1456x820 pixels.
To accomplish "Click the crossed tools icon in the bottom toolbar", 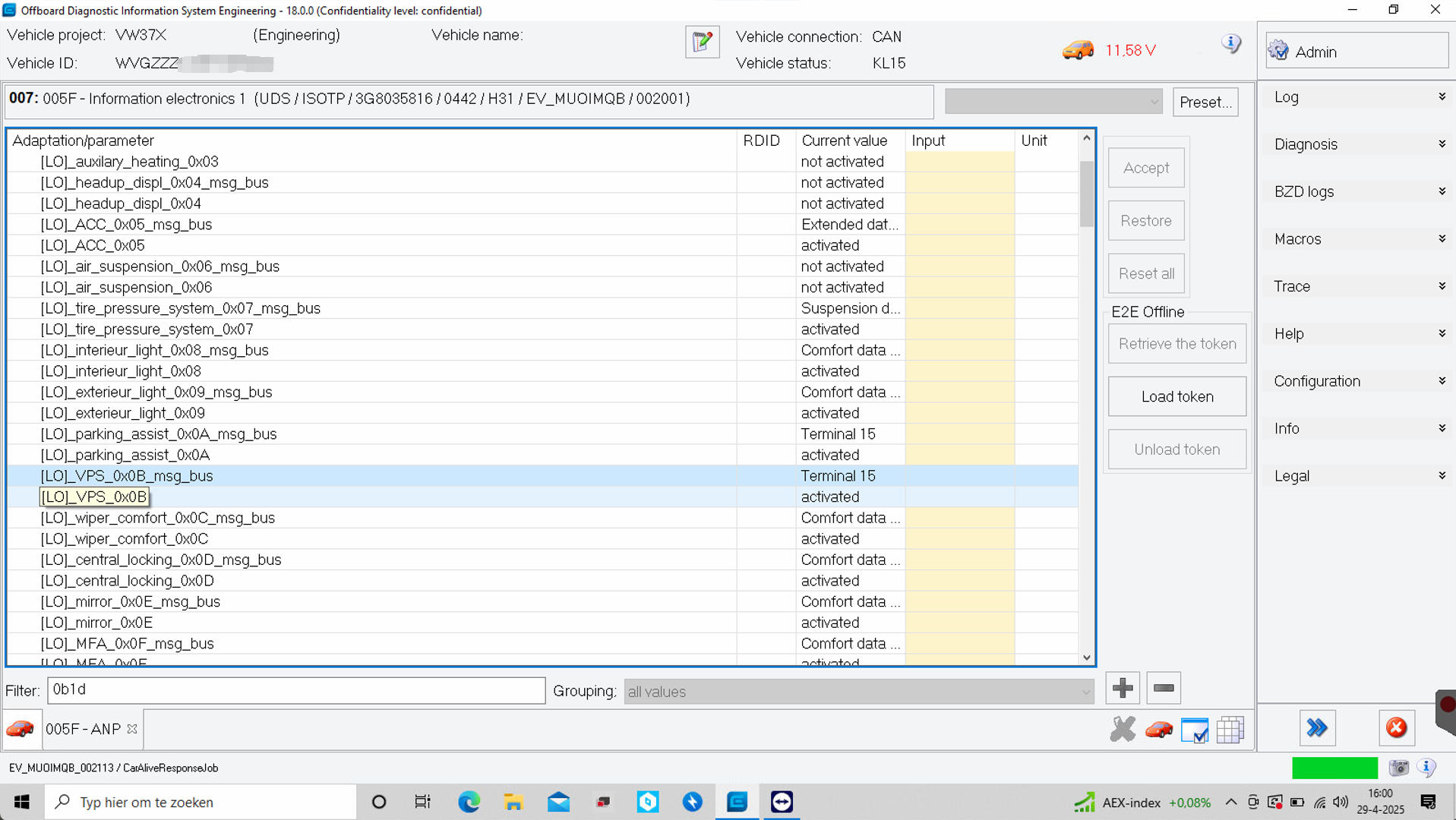I will 1123,730.
